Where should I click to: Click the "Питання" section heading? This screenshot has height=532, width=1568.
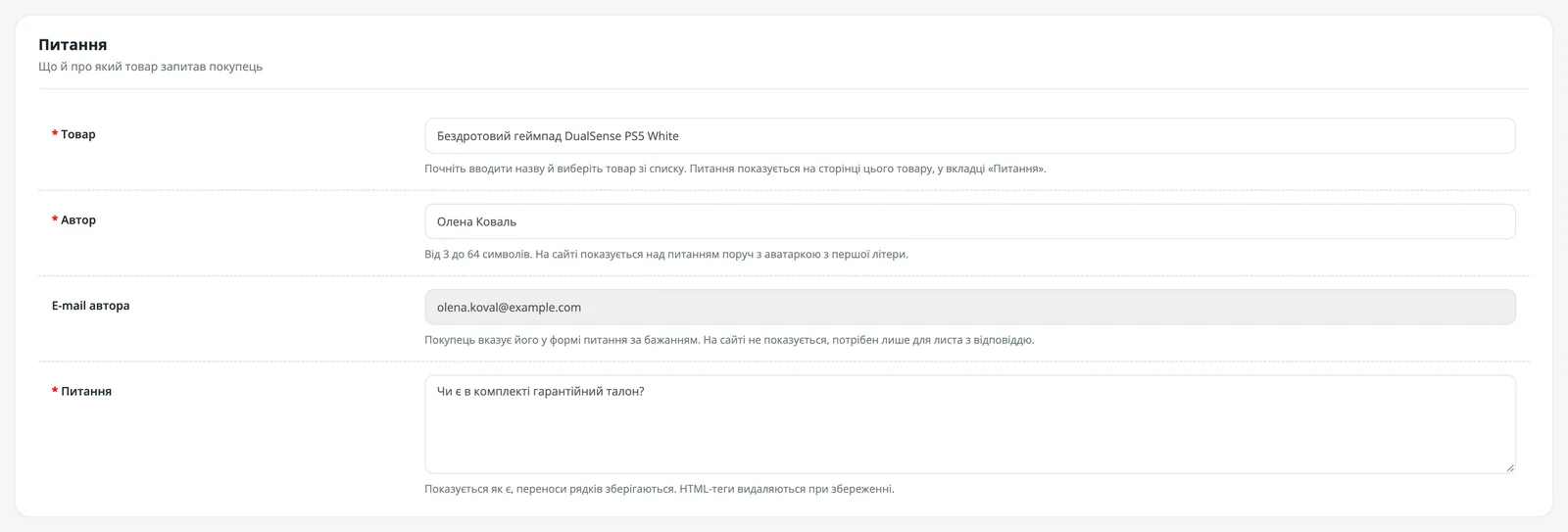(x=73, y=45)
